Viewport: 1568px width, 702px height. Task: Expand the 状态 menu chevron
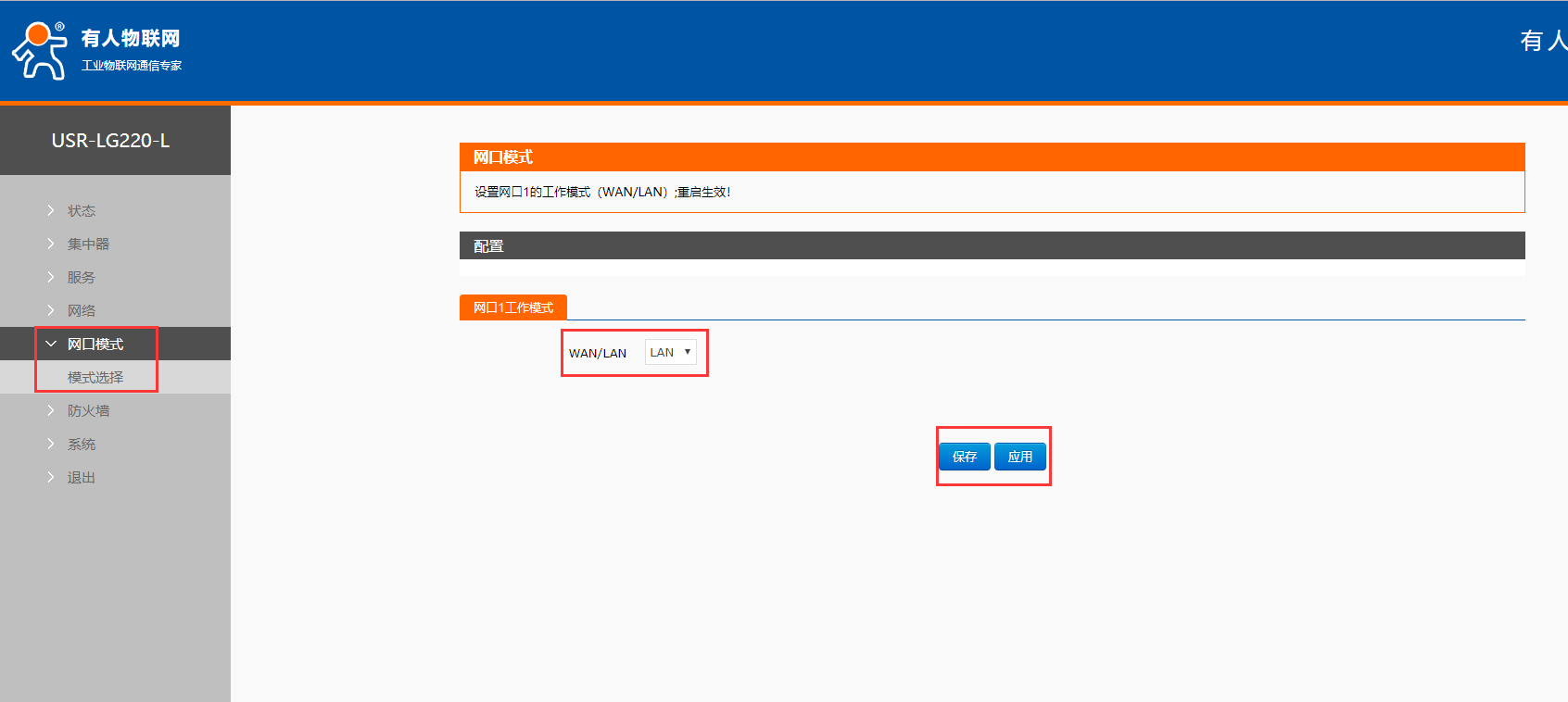(51, 211)
